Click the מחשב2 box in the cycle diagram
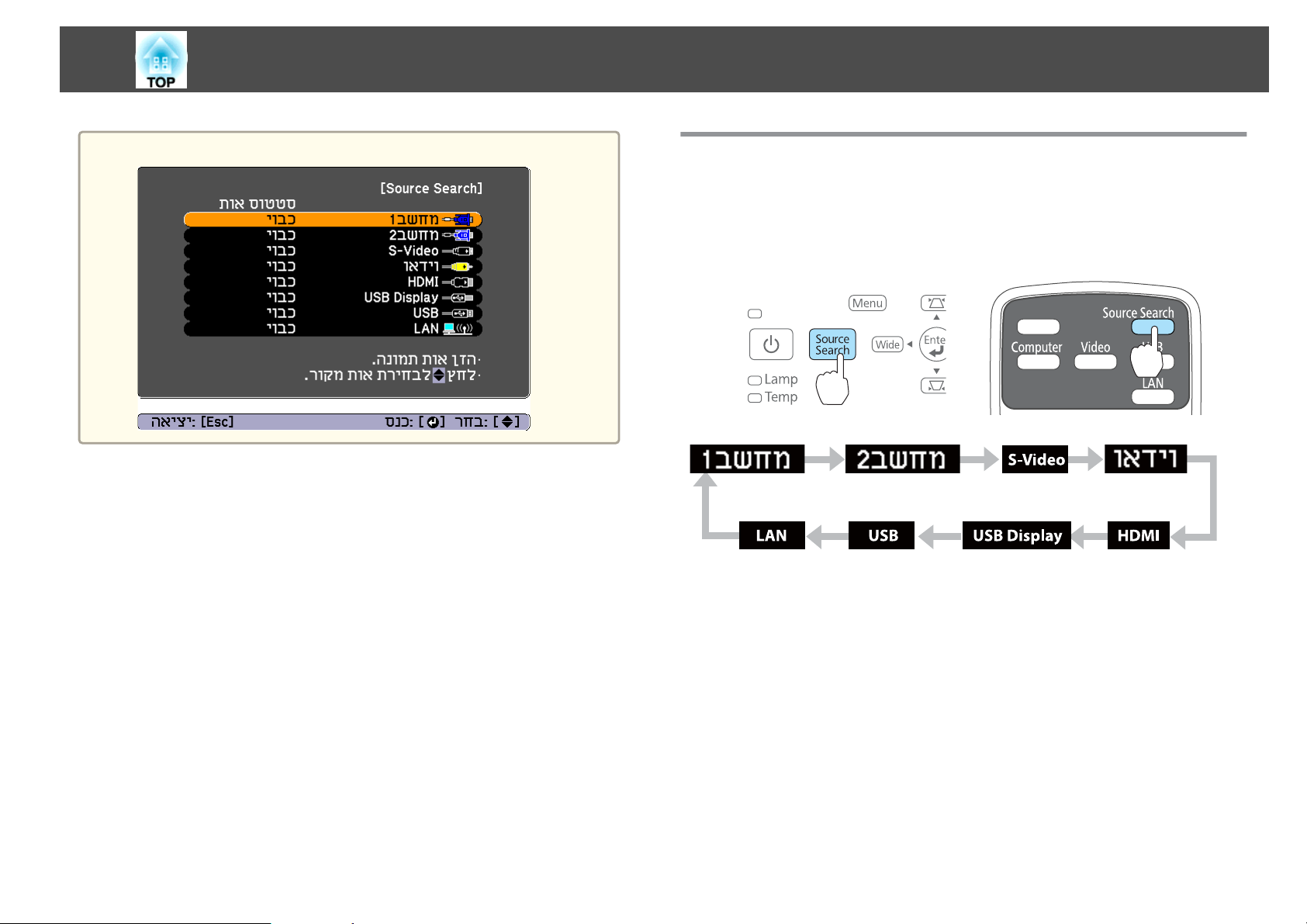 pos(902,459)
